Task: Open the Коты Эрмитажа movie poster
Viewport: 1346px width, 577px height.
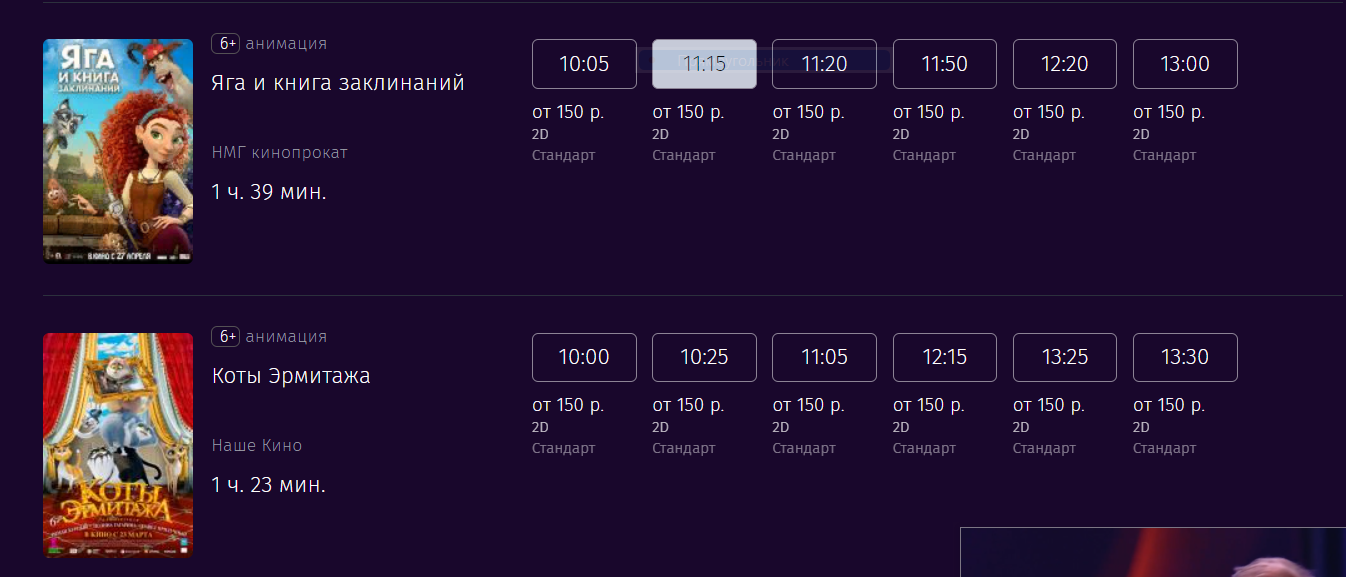Action: pos(118,445)
